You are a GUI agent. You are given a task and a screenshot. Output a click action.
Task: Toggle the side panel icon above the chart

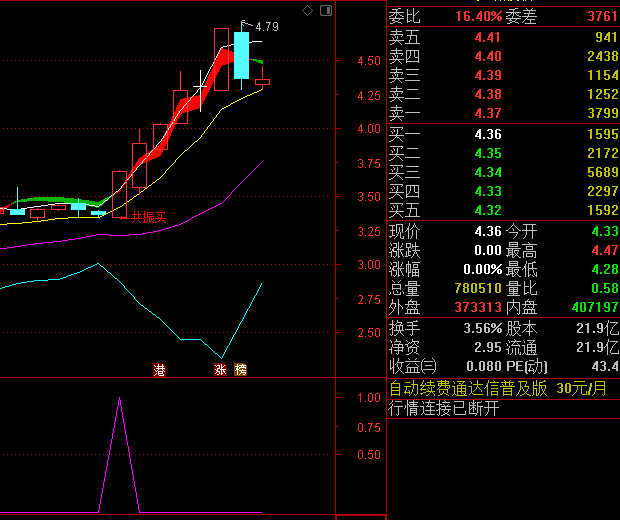(x=326, y=11)
